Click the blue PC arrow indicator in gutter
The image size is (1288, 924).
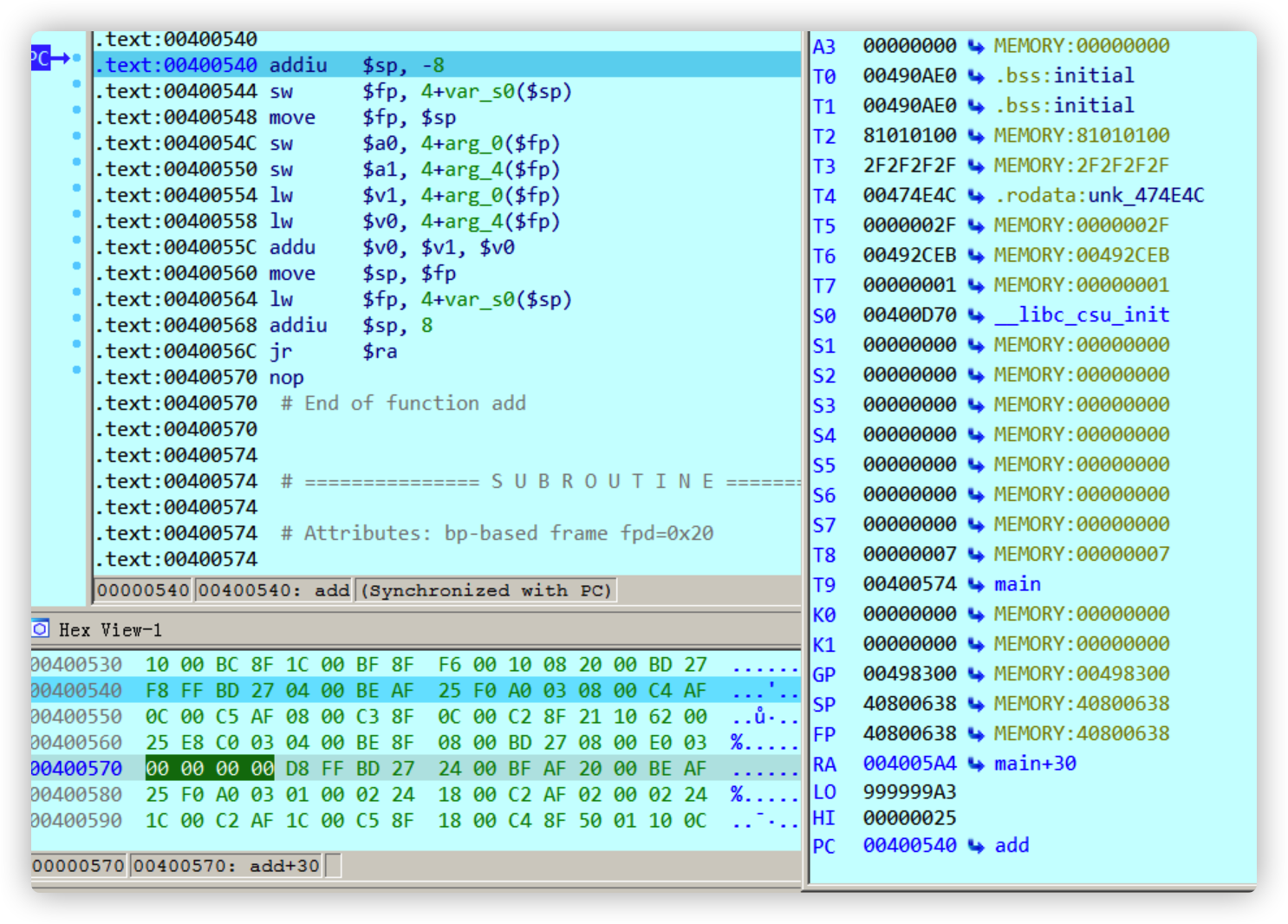(x=51, y=59)
